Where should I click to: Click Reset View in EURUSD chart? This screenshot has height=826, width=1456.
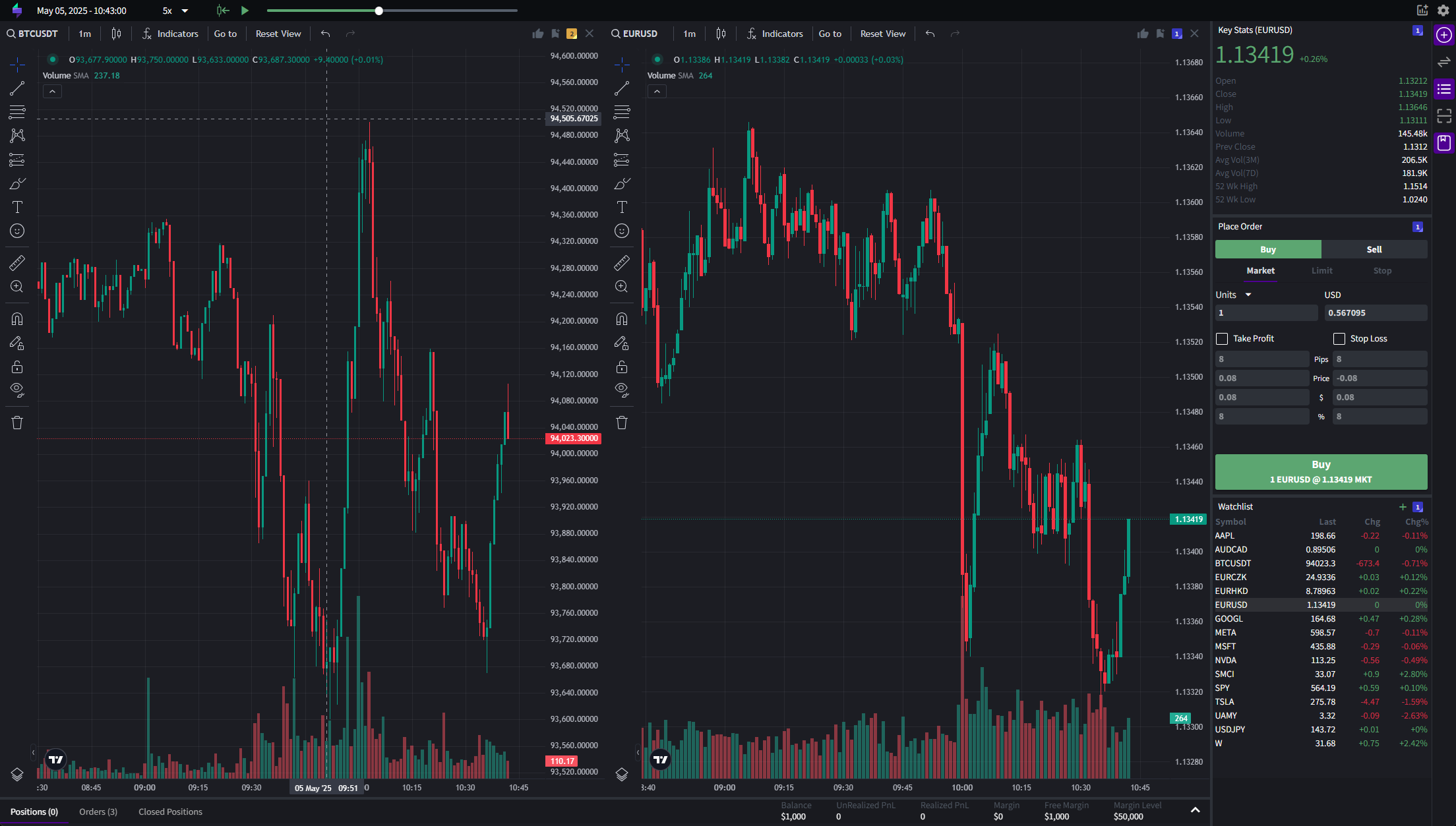883,34
